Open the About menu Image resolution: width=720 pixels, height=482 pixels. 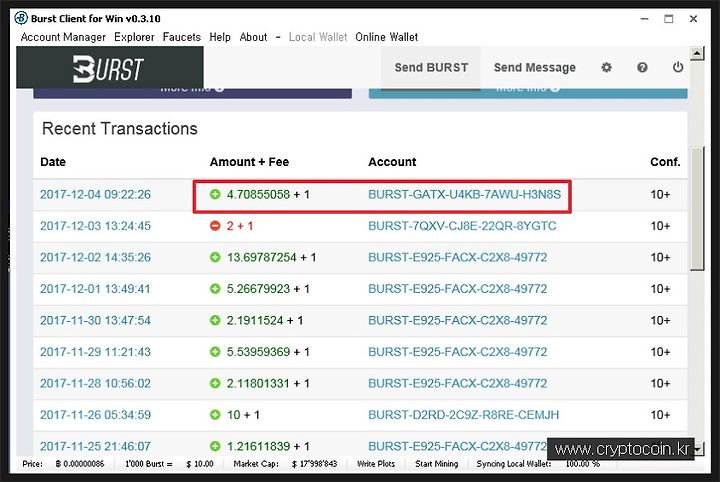(x=253, y=37)
